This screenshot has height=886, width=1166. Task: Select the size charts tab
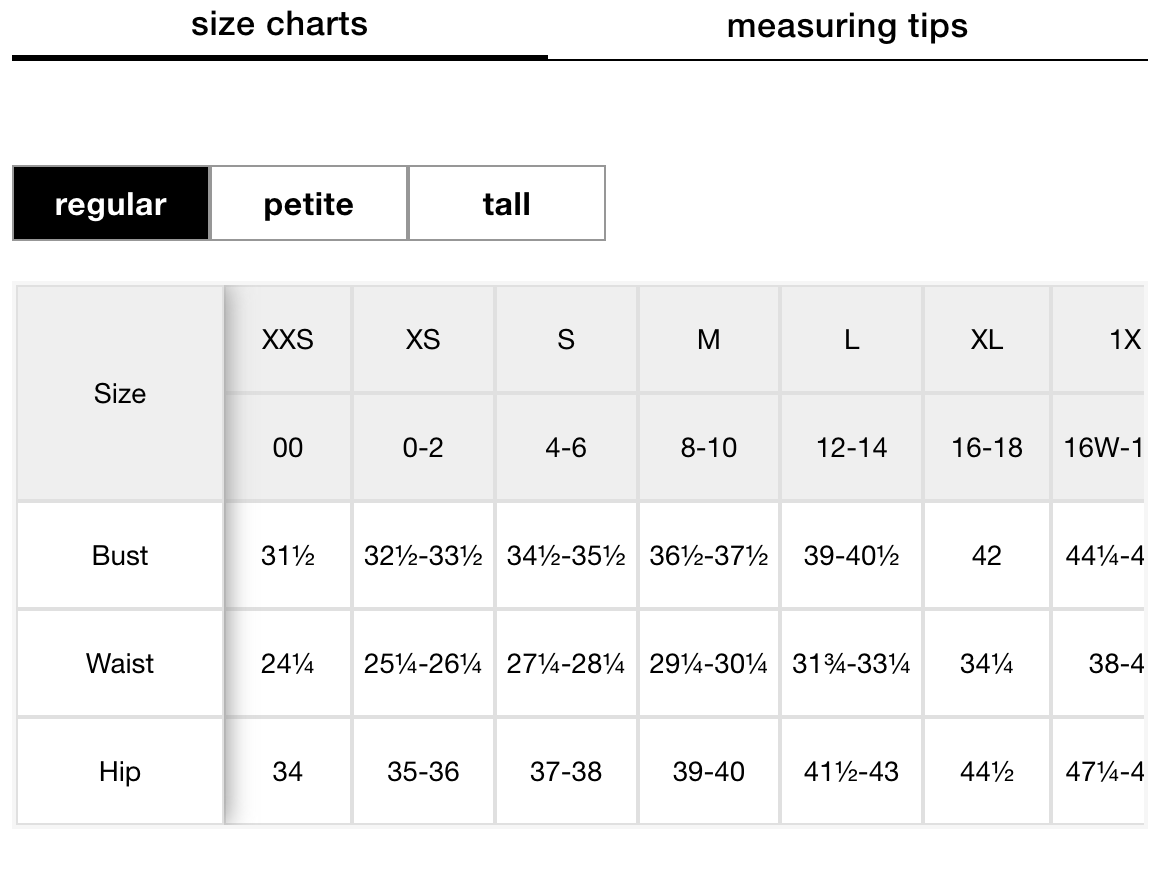(x=281, y=24)
